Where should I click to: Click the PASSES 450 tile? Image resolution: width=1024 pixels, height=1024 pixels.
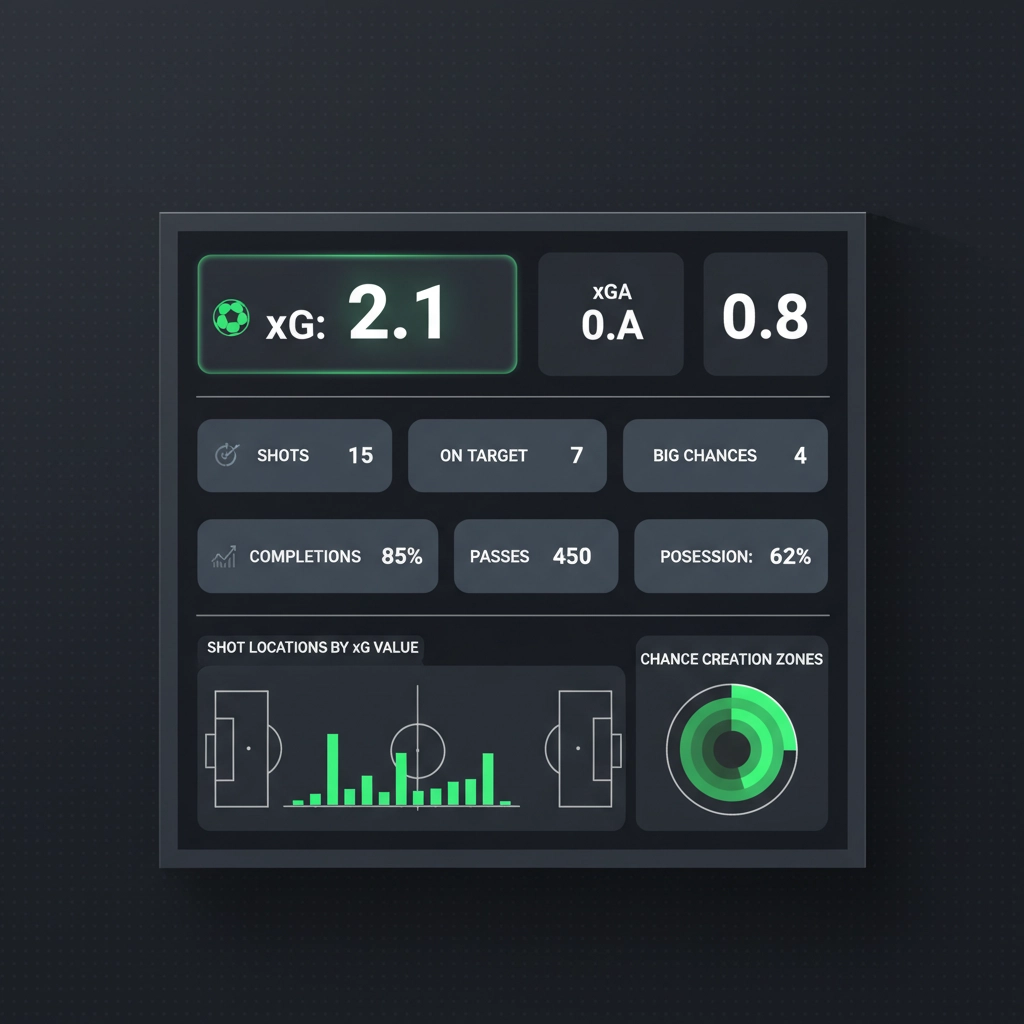coord(536,556)
